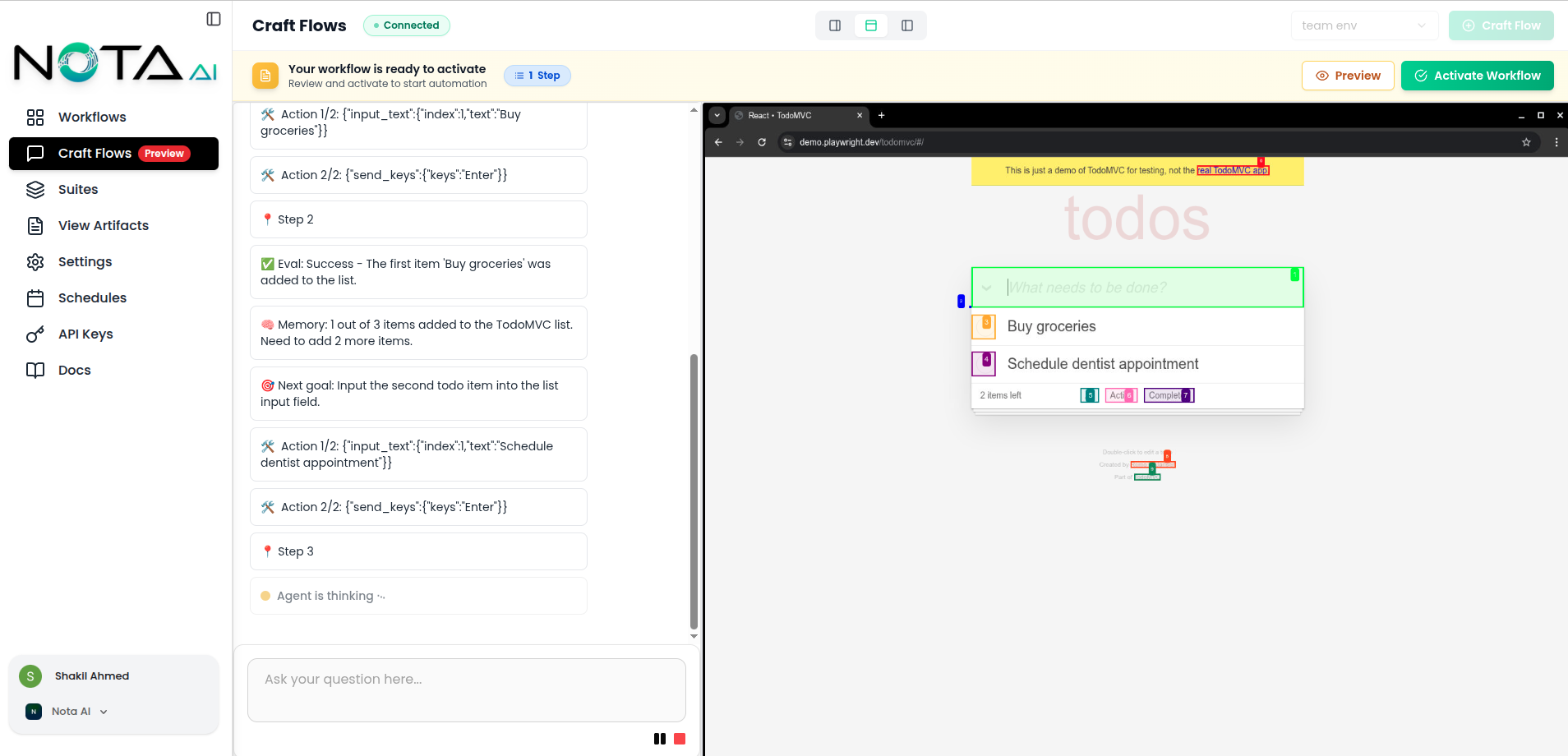1568x756 pixels.
Task: Pause the running agent
Action: pyautogui.click(x=660, y=738)
